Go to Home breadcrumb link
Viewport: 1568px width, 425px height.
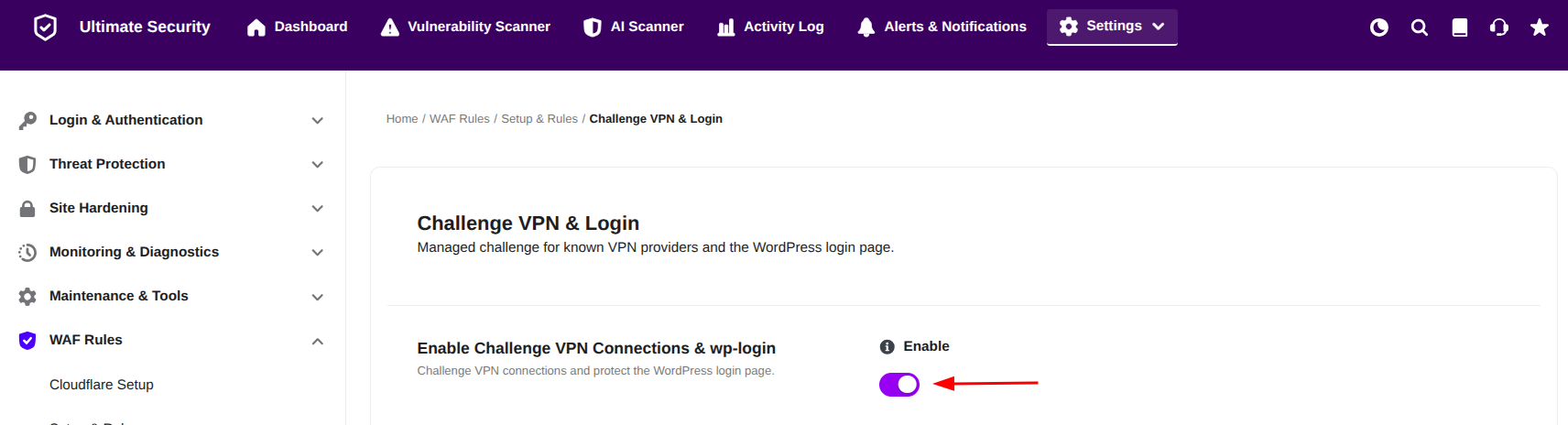[402, 119]
